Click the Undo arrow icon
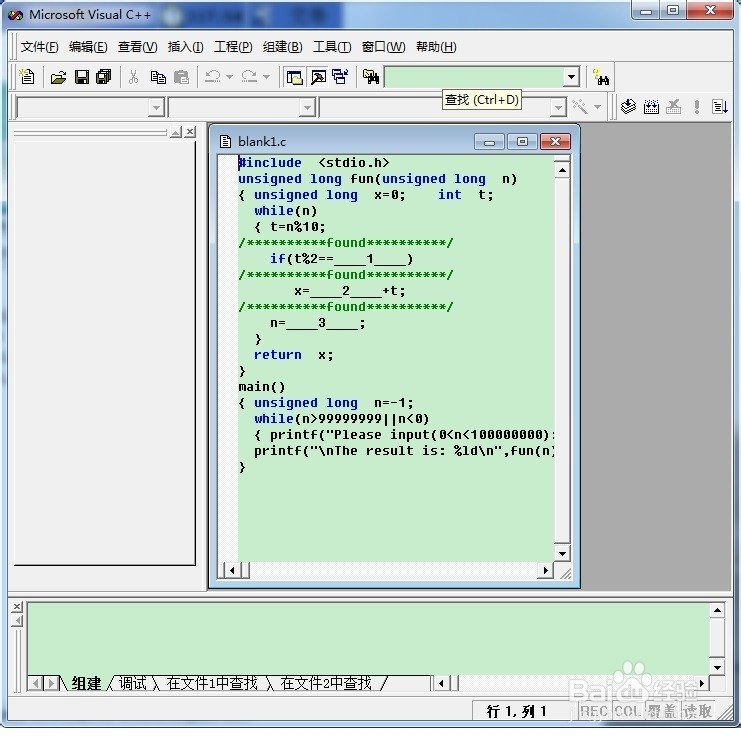741x740 pixels. pyautogui.click(x=213, y=77)
